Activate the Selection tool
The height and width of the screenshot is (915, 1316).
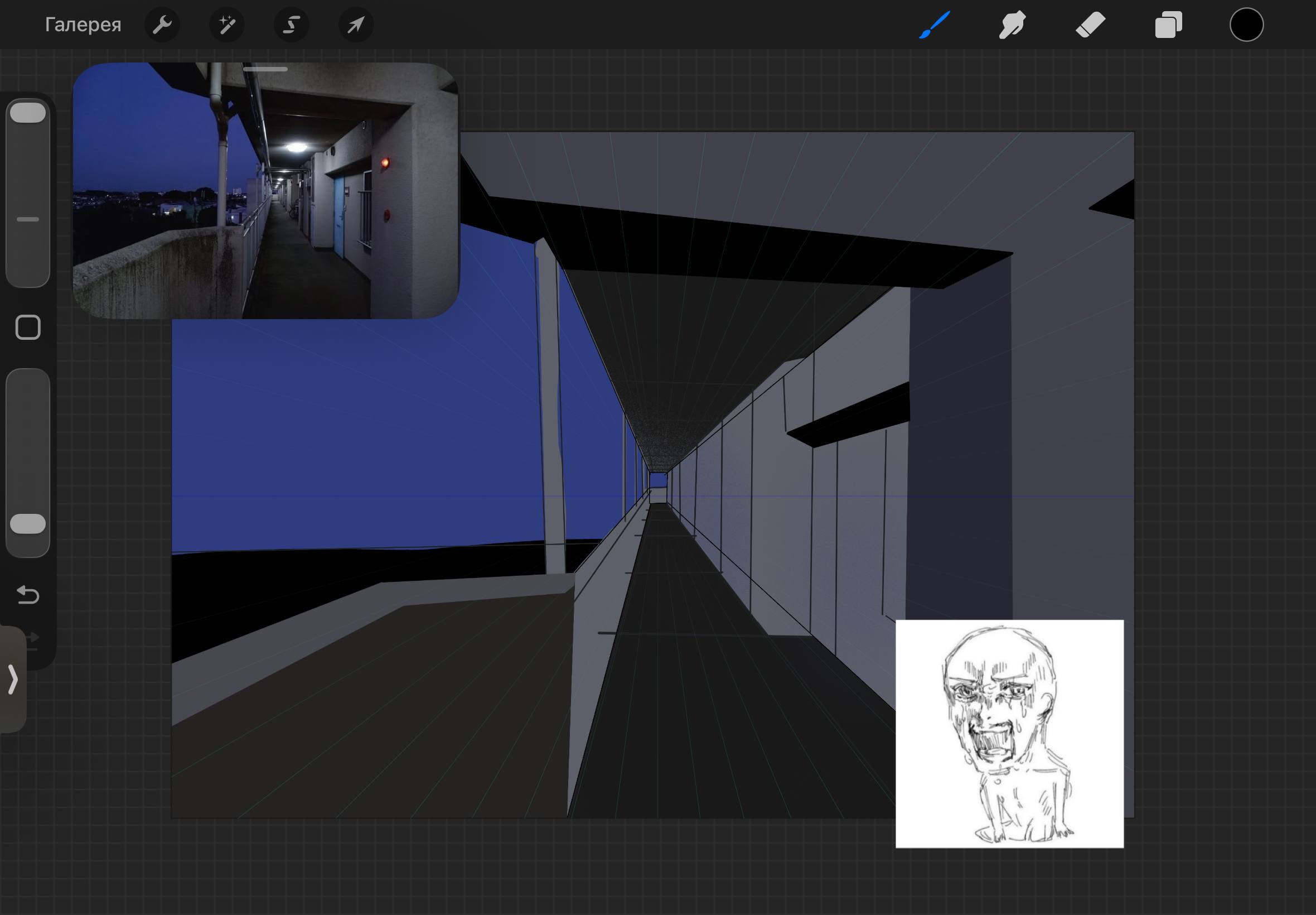point(292,25)
